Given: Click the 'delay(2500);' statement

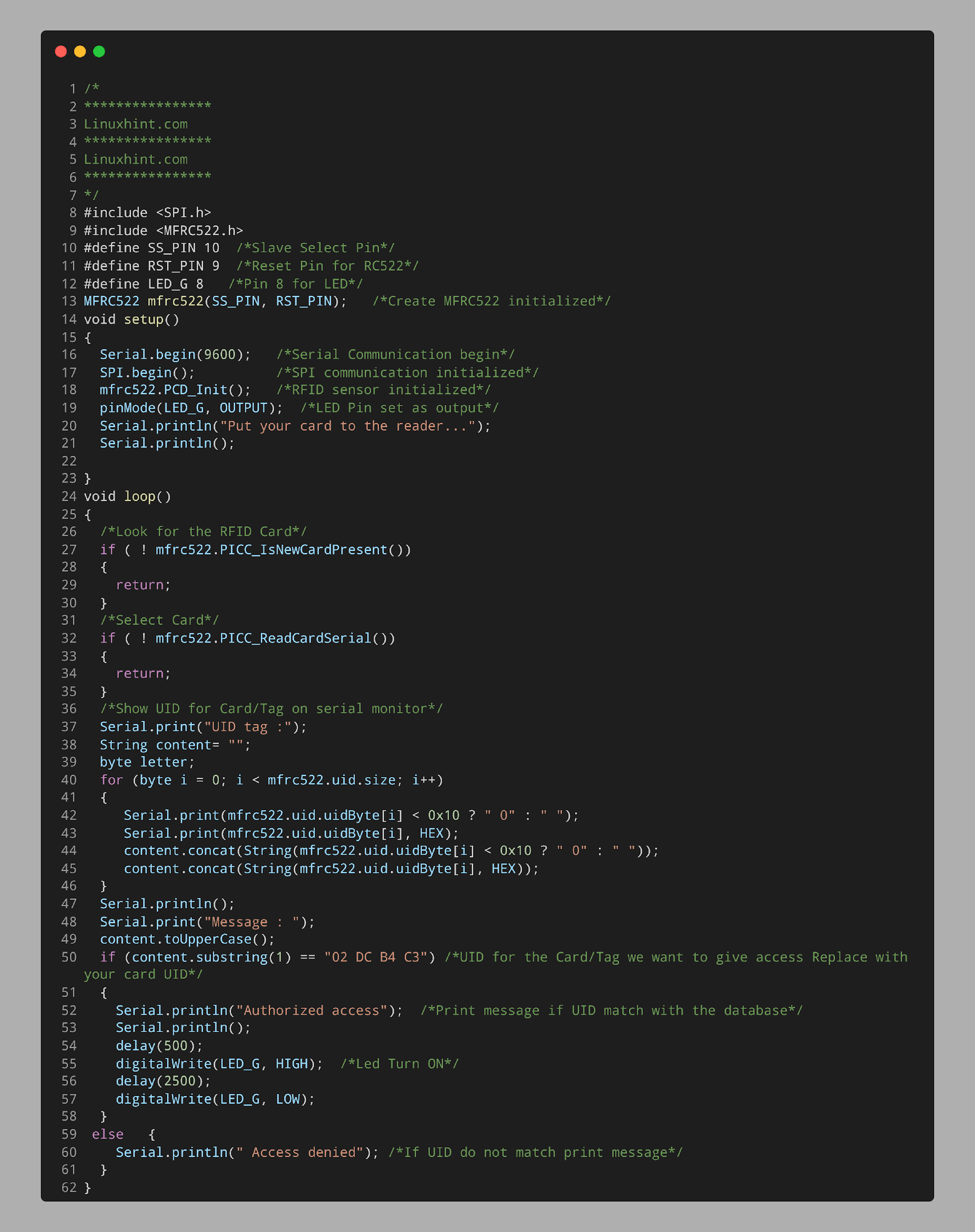Looking at the screenshot, I should (163, 1081).
